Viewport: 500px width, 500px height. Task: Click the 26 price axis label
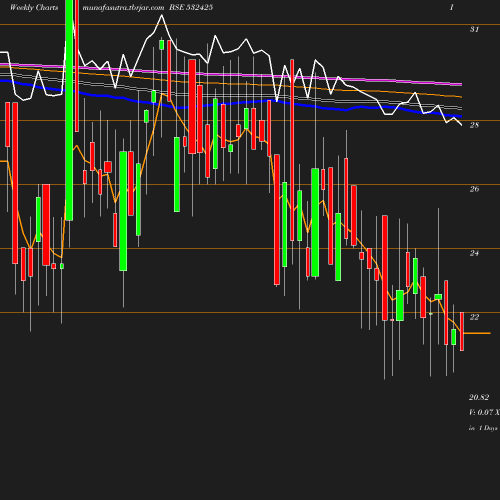tap(474, 189)
